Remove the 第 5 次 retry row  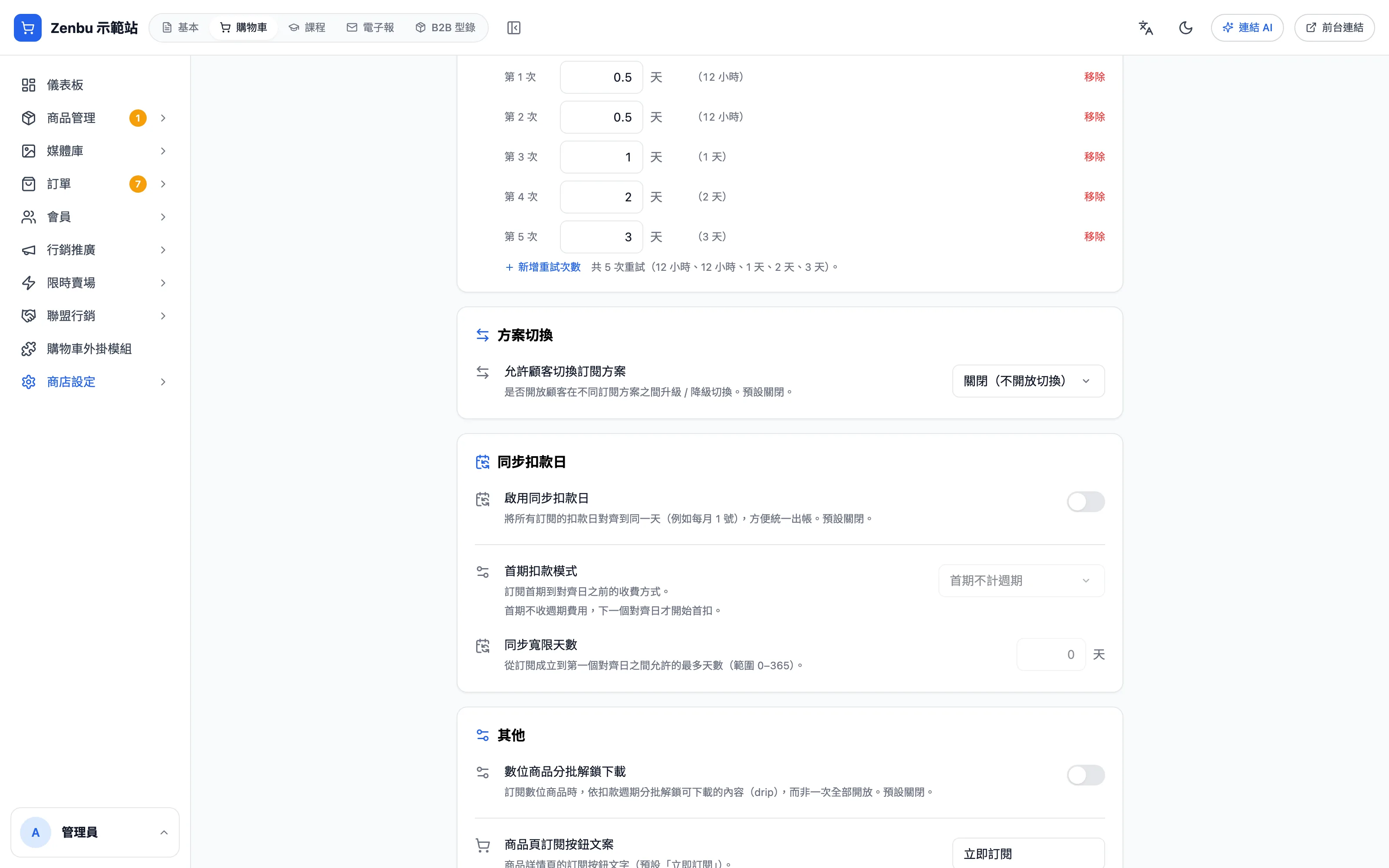pyautogui.click(x=1094, y=237)
